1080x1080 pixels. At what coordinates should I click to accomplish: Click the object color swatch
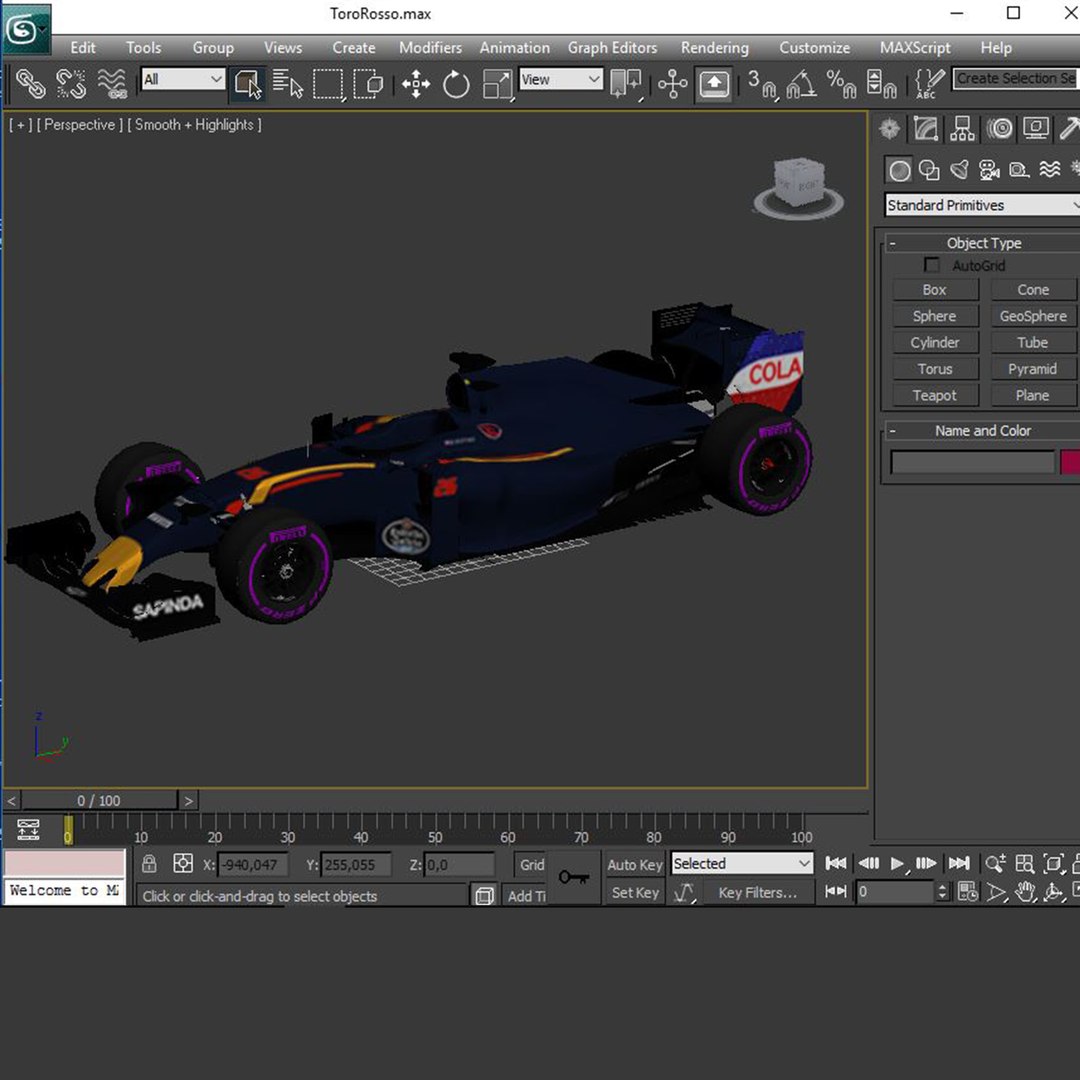tap(1070, 462)
